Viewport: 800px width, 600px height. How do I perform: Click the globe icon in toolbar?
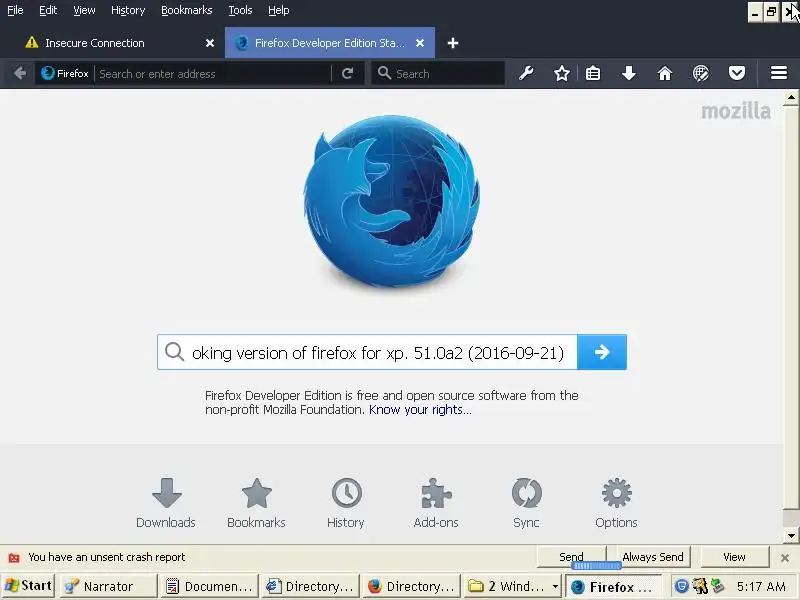tap(701, 73)
